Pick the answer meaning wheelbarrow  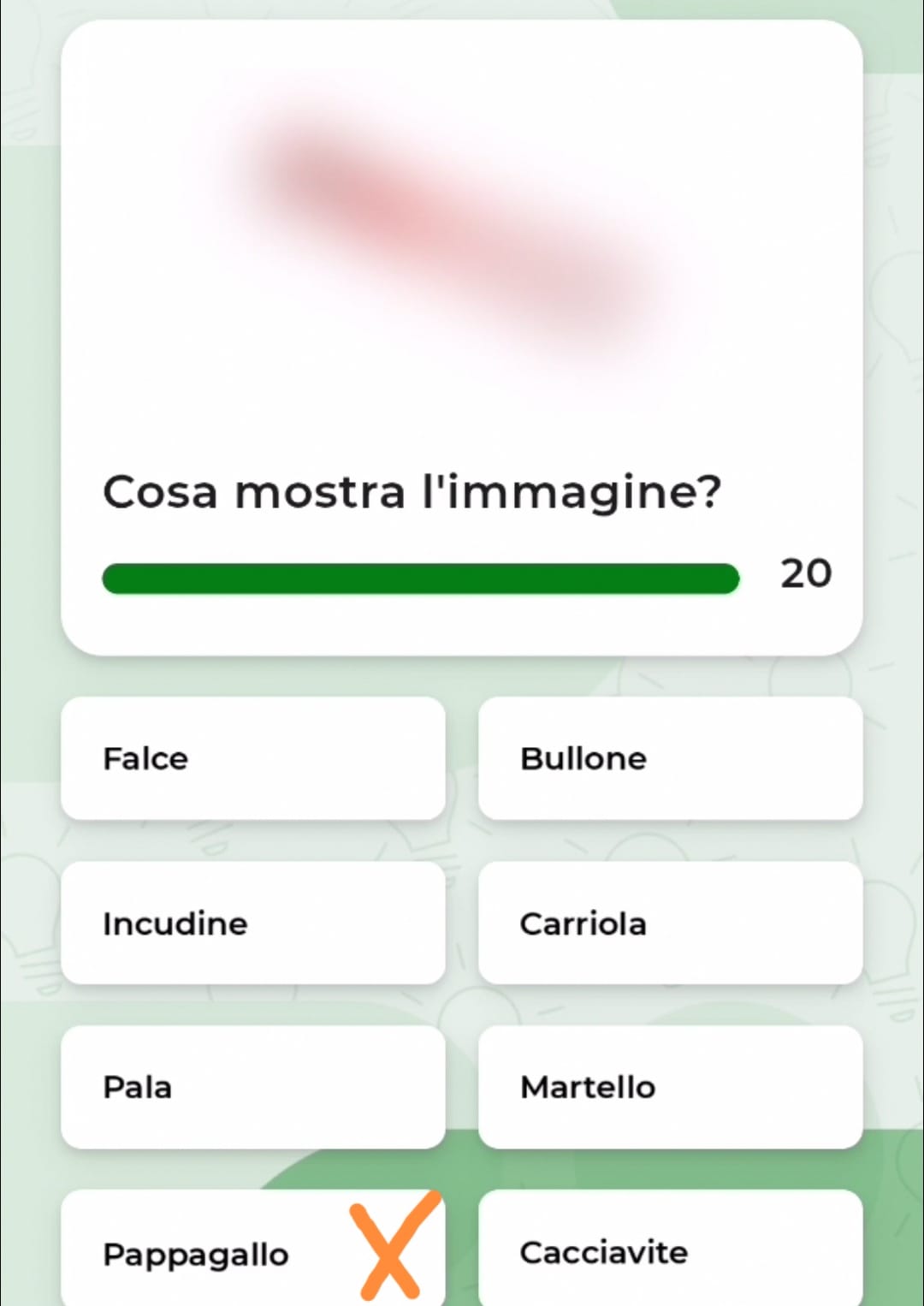[670, 923]
